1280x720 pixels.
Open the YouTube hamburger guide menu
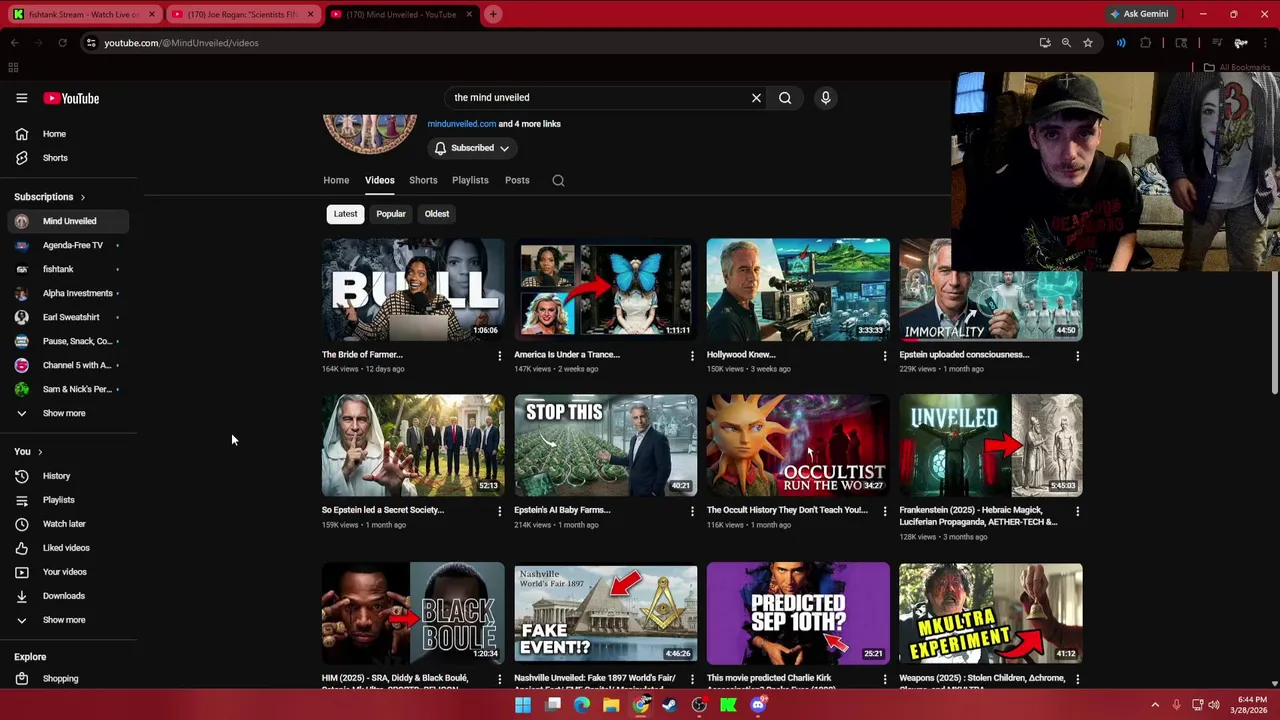click(x=21, y=98)
